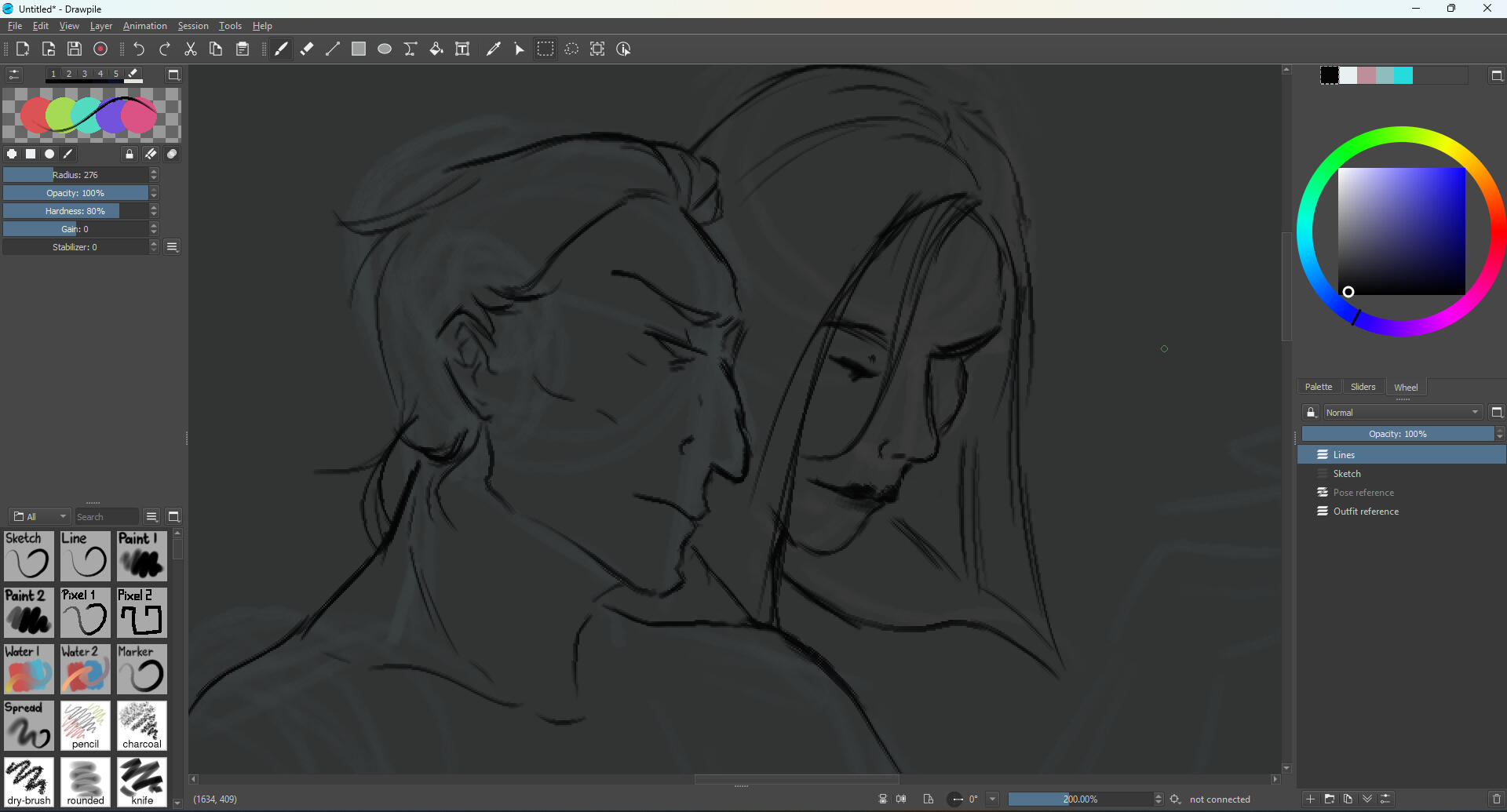Image resolution: width=1507 pixels, height=812 pixels.
Task: Open the layer blend mode Normal dropdown
Action: [1403, 412]
